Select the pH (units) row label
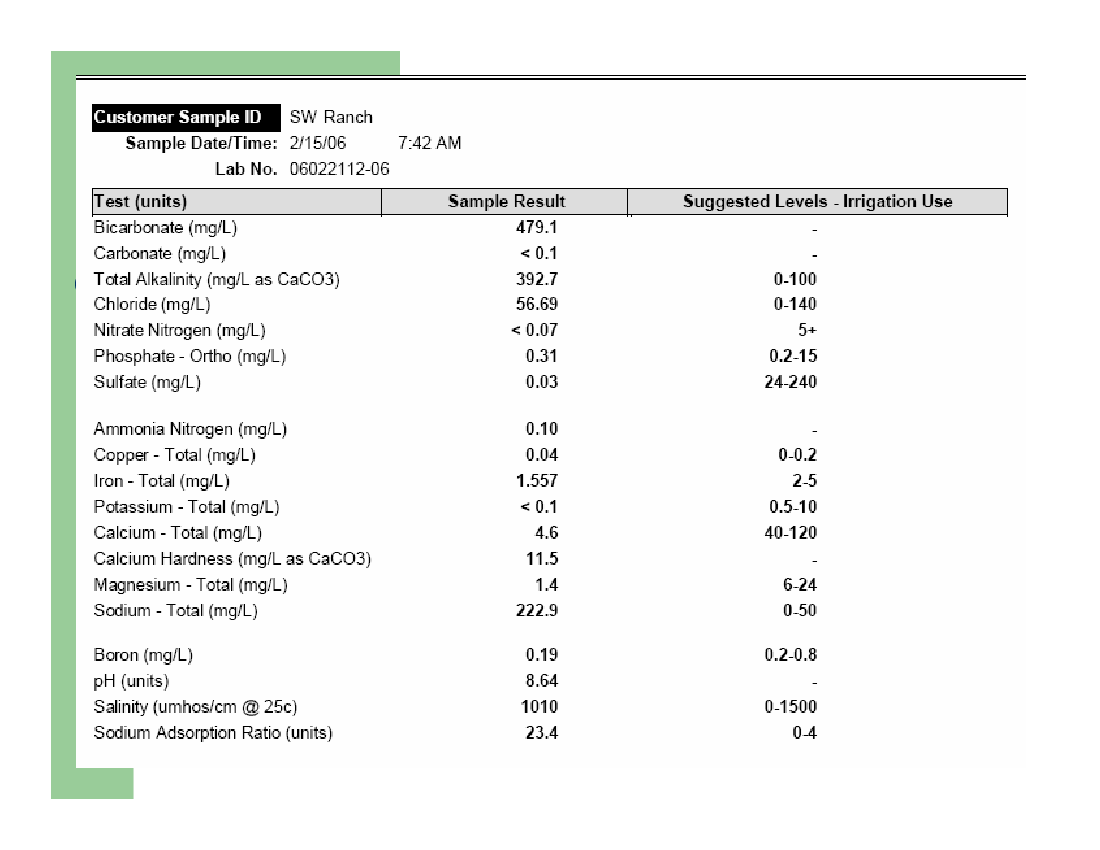The height and width of the screenshot is (850, 1100). tap(131, 681)
